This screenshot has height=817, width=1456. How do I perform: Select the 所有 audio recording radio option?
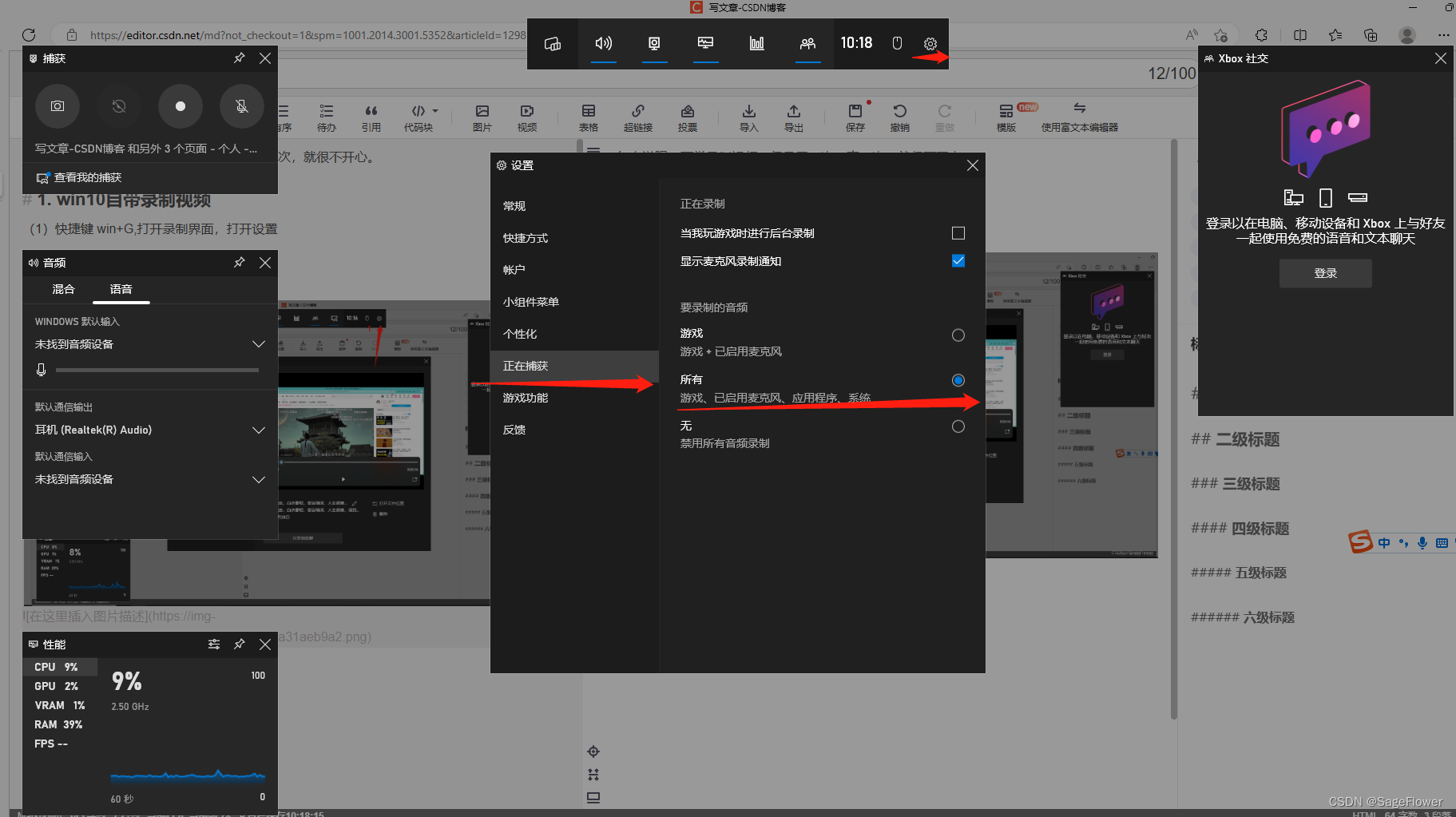click(x=958, y=380)
